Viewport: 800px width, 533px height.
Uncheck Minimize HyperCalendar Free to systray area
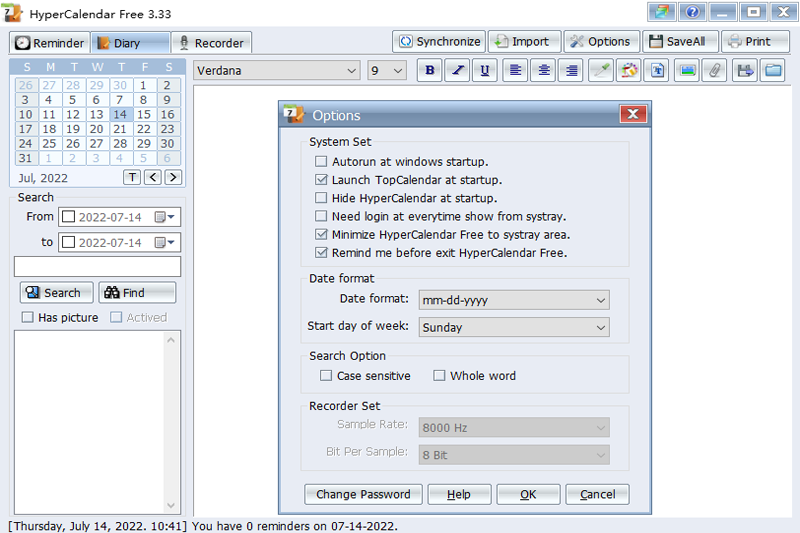321,235
